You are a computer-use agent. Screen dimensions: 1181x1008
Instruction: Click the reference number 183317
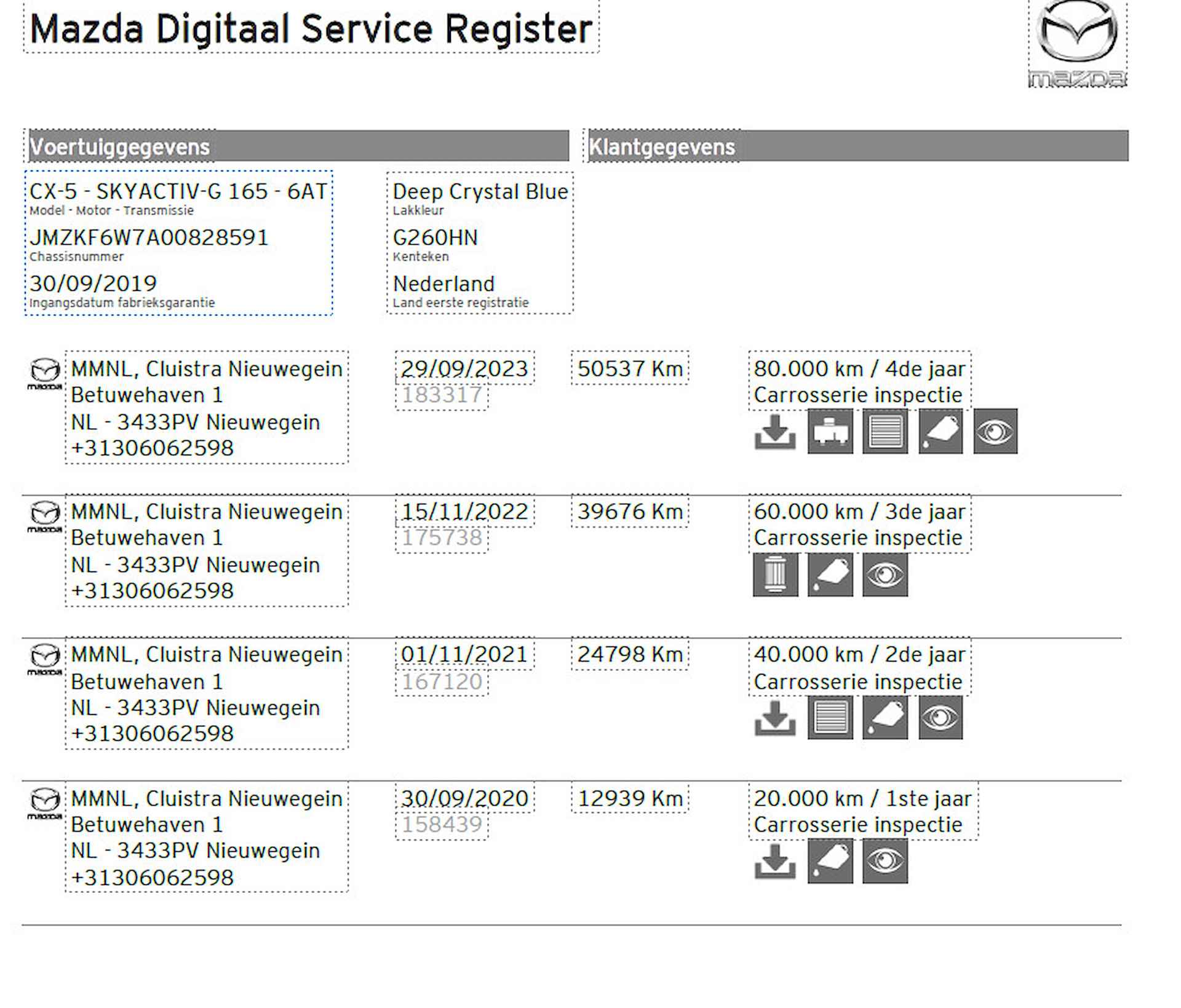[x=442, y=394]
